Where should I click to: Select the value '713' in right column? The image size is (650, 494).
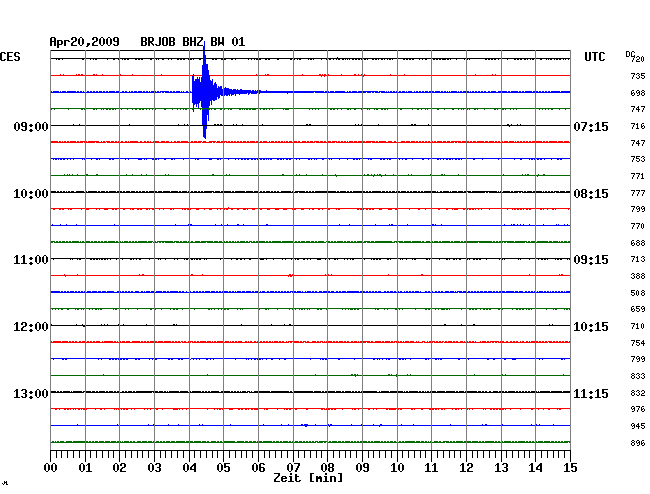(638, 259)
